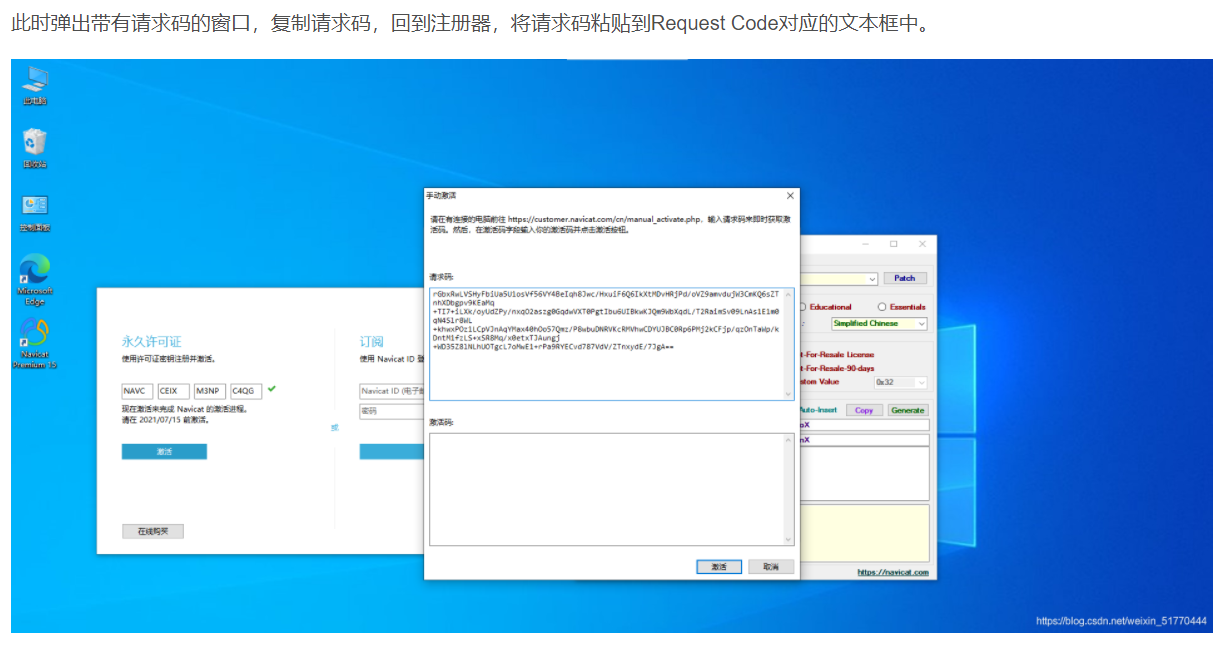
Task: Click 取消 button in manual activation dialog
Action: tap(771, 566)
